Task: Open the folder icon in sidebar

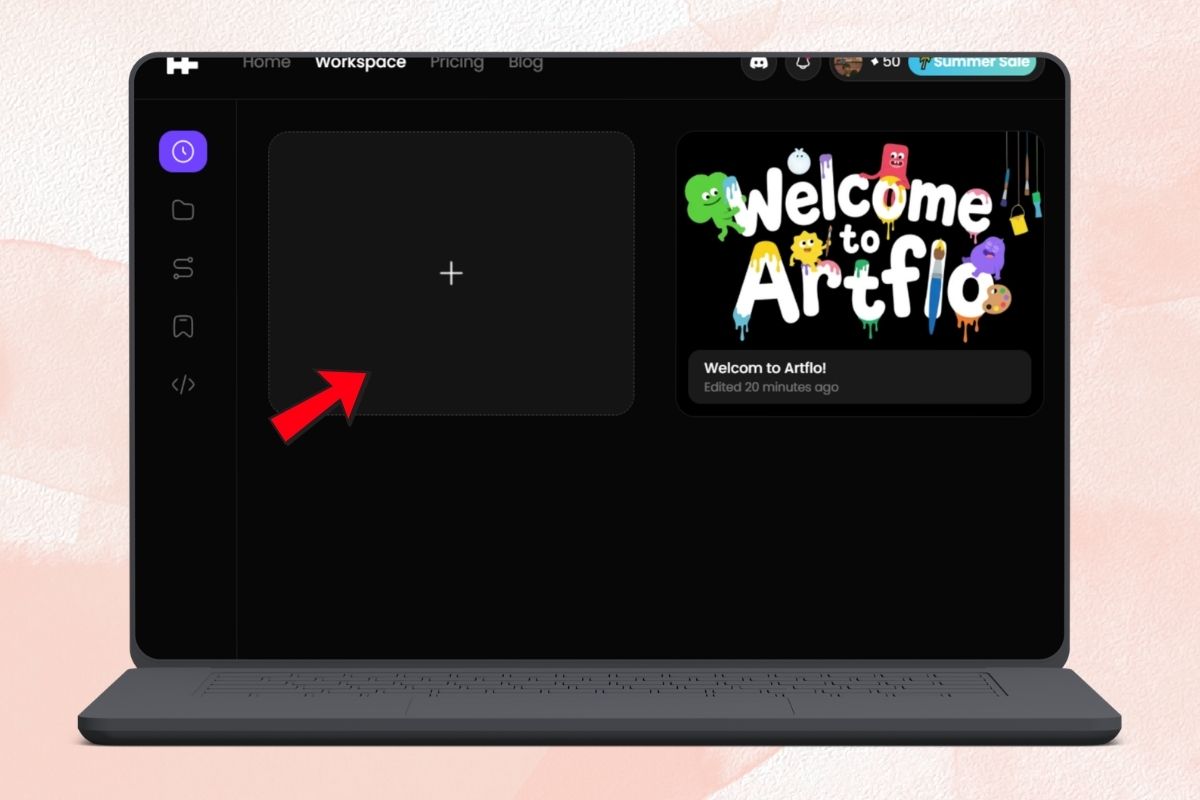Action: pyautogui.click(x=183, y=210)
